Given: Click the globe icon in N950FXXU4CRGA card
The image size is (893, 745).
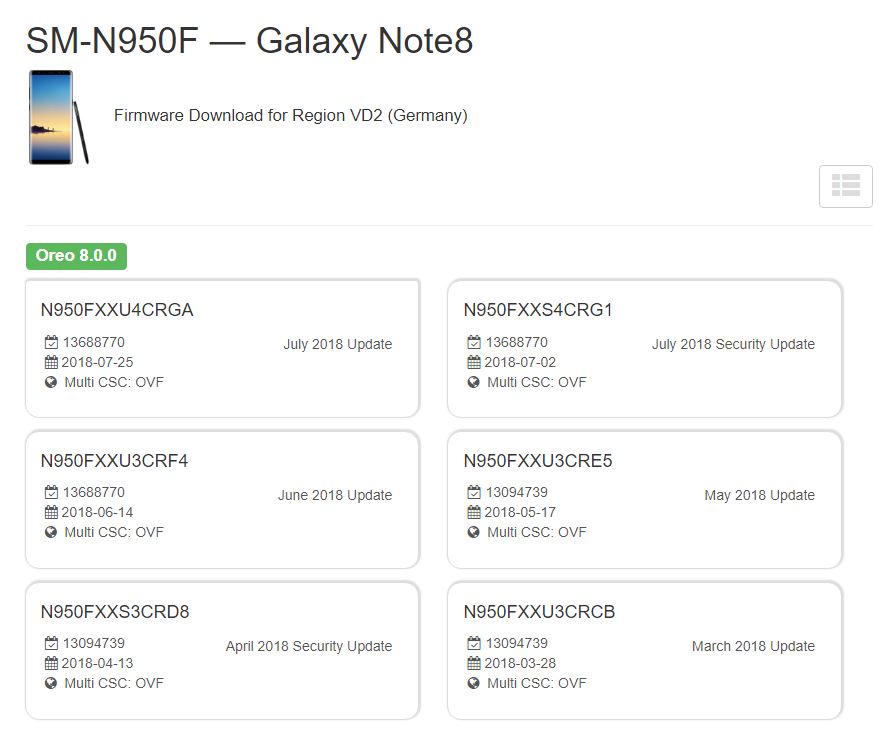Looking at the screenshot, I should (x=52, y=382).
